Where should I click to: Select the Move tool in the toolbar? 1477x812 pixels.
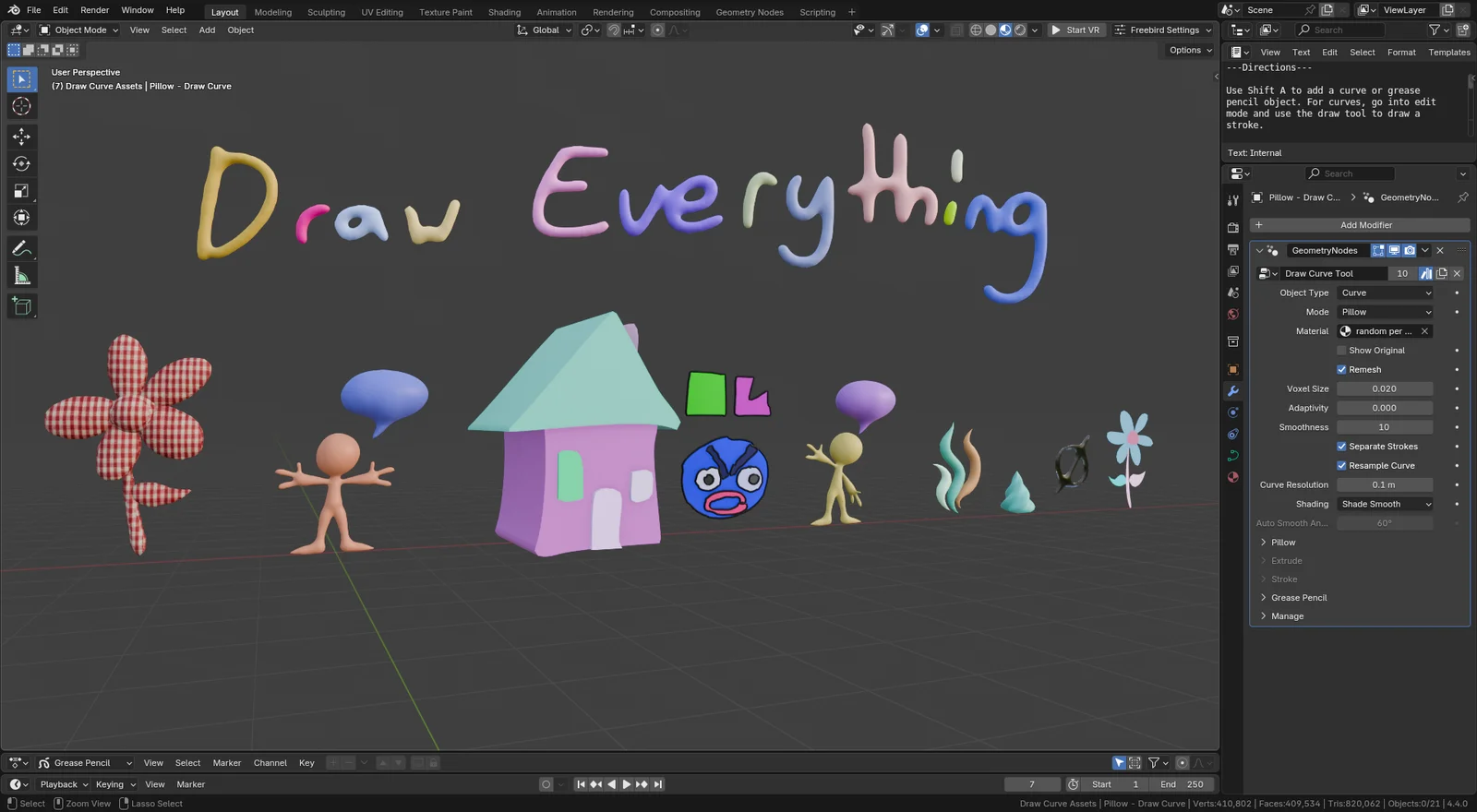click(x=21, y=137)
